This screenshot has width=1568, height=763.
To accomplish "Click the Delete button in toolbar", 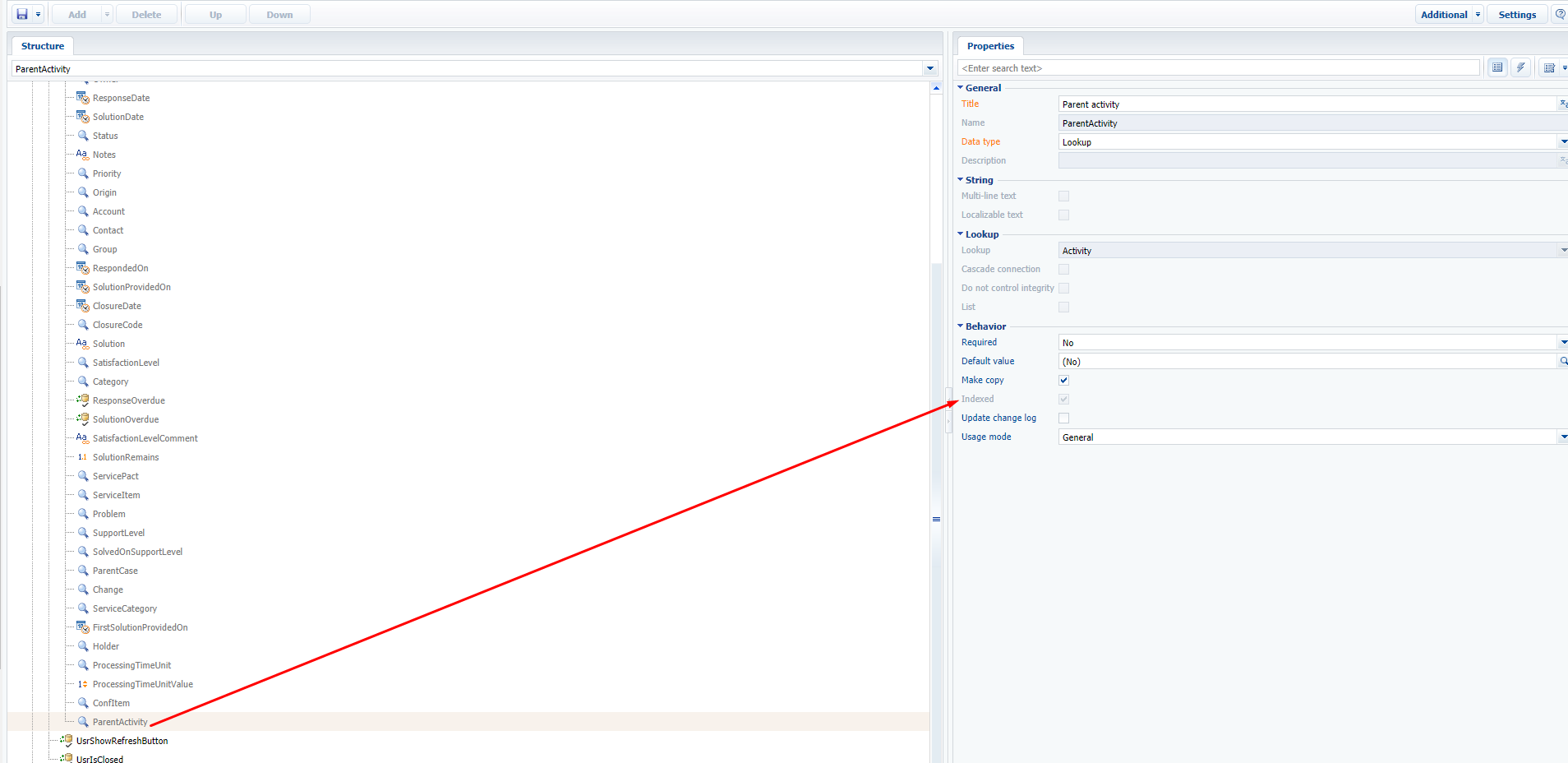I will [146, 15].
